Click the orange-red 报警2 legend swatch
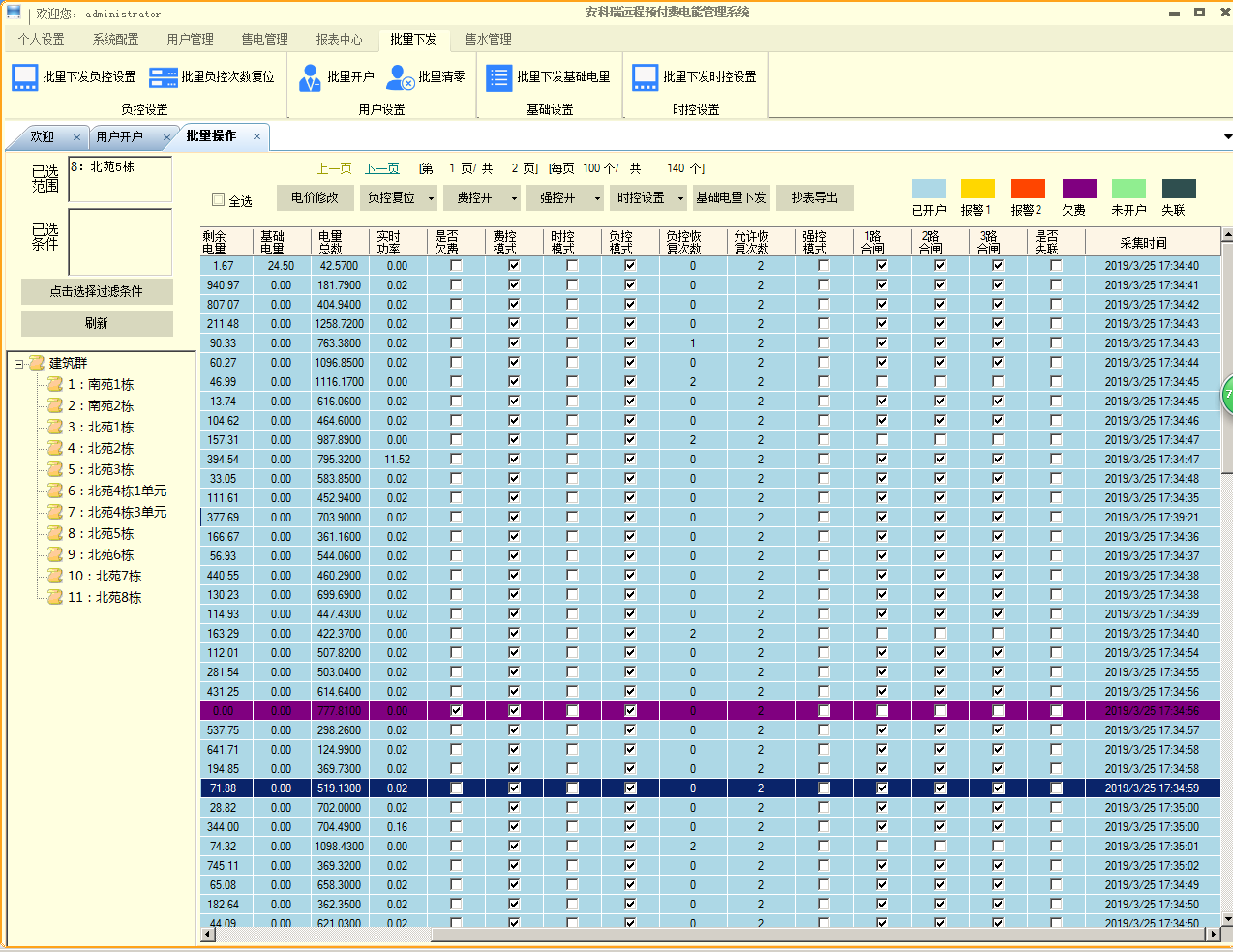 pos(1028,189)
